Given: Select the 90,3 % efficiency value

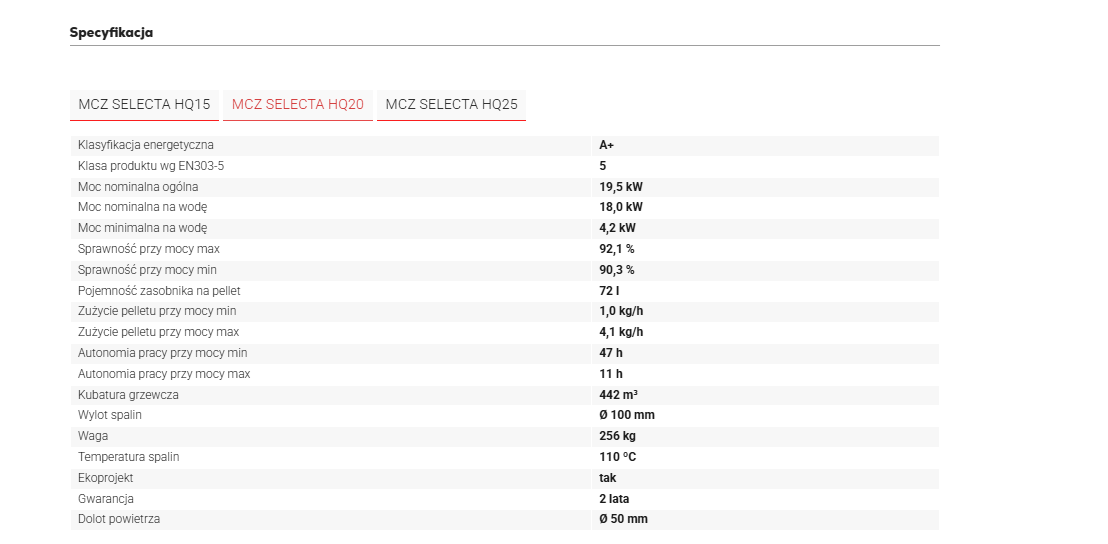Looking at the screenshot, I should coord(616,270).
